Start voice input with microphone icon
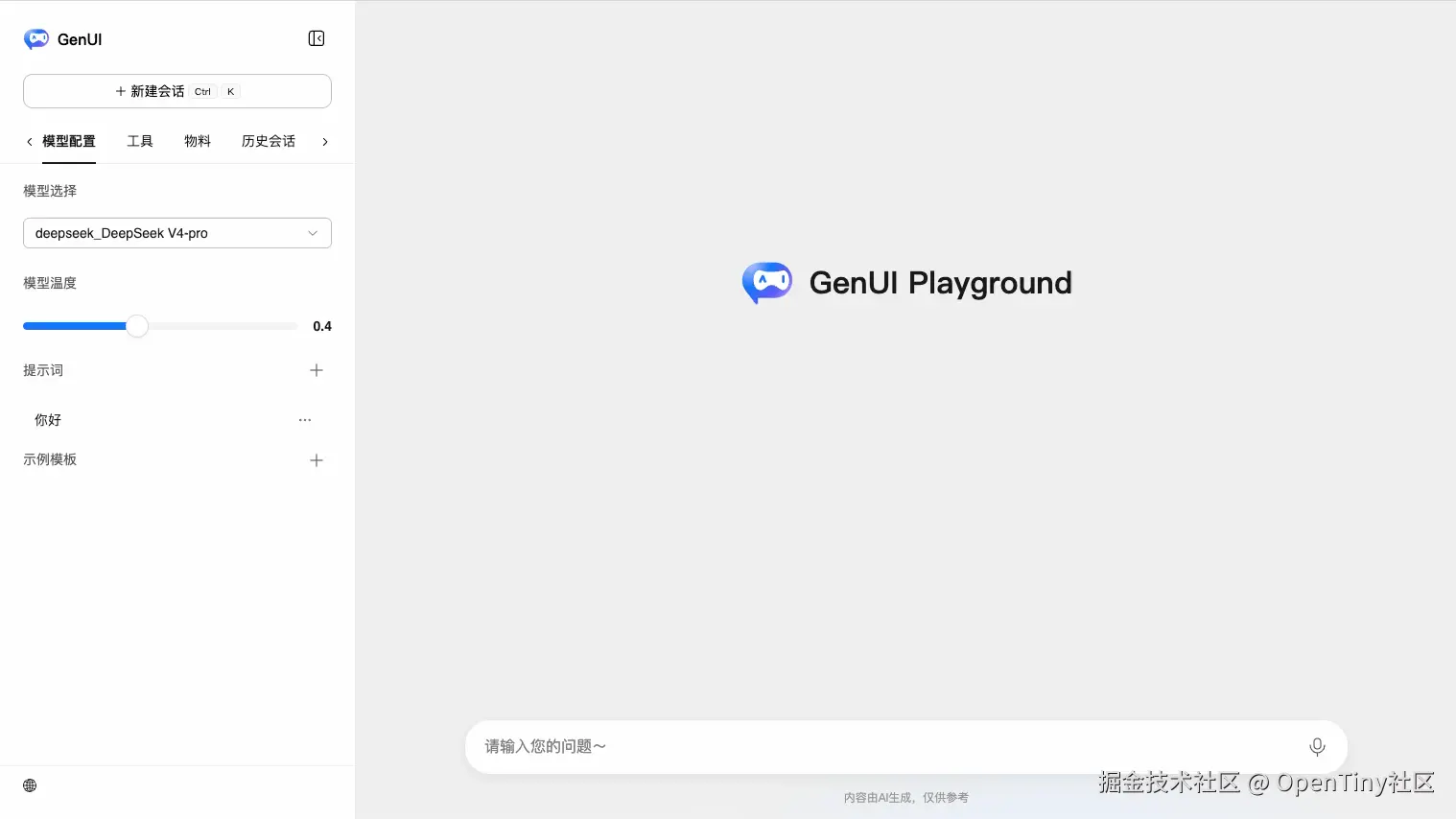1456x819 pixels. tap(1317, 746)
